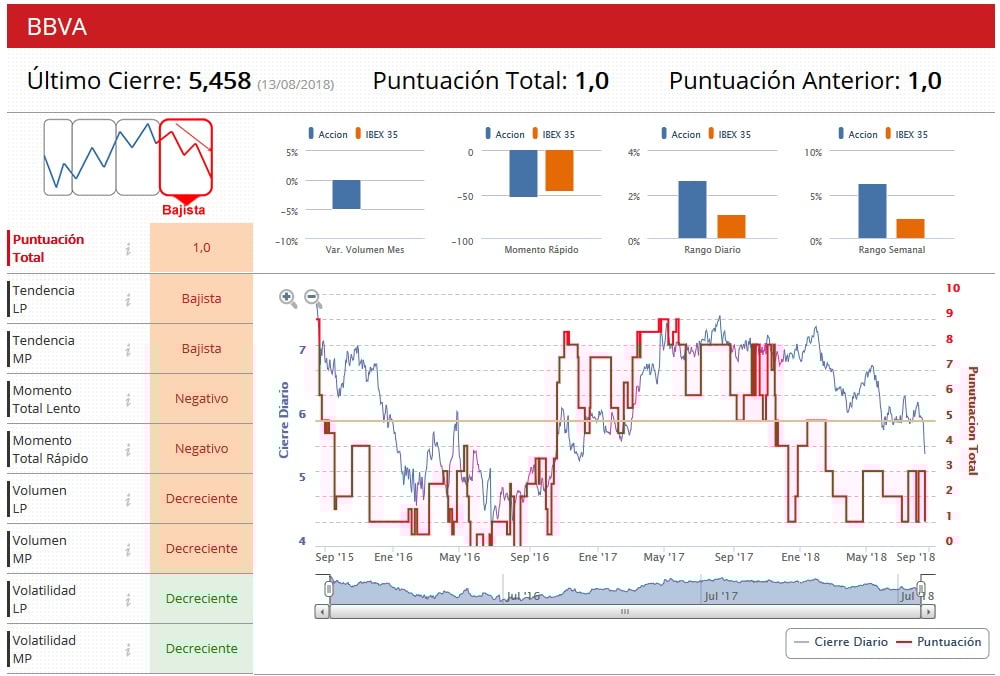Open info icon for Volumen LP
Image resolution: width=1000 pixels, height=676 pixels.
coord(128,499)
